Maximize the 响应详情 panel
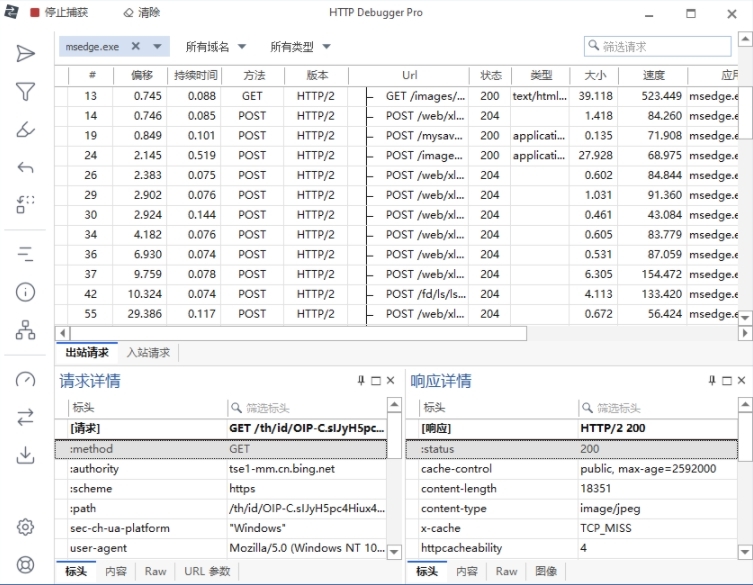 727,380
